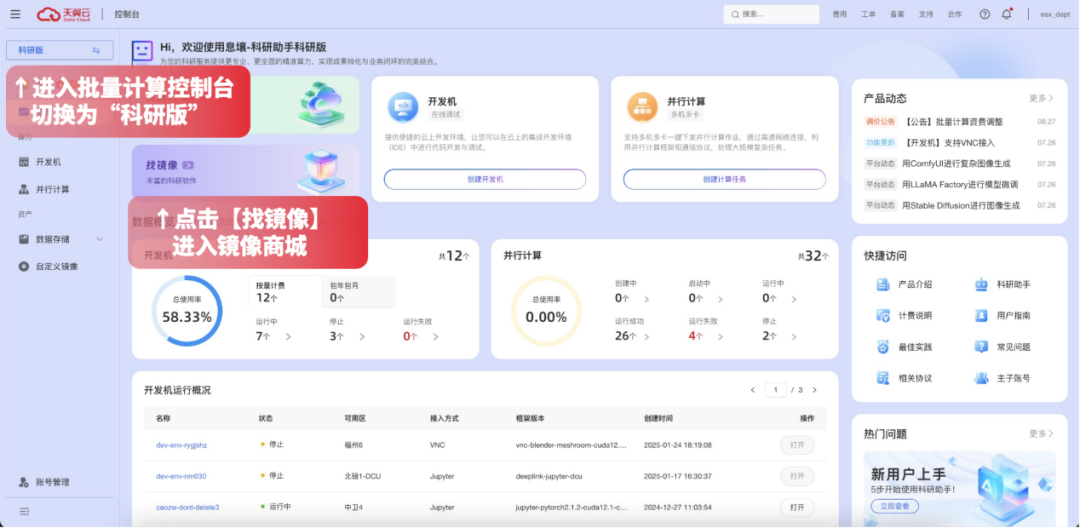This screenshot has height=528, width=1080.
Task: Open the 工单 top menu
Action: pyautogui.click(x=869, y=14)
